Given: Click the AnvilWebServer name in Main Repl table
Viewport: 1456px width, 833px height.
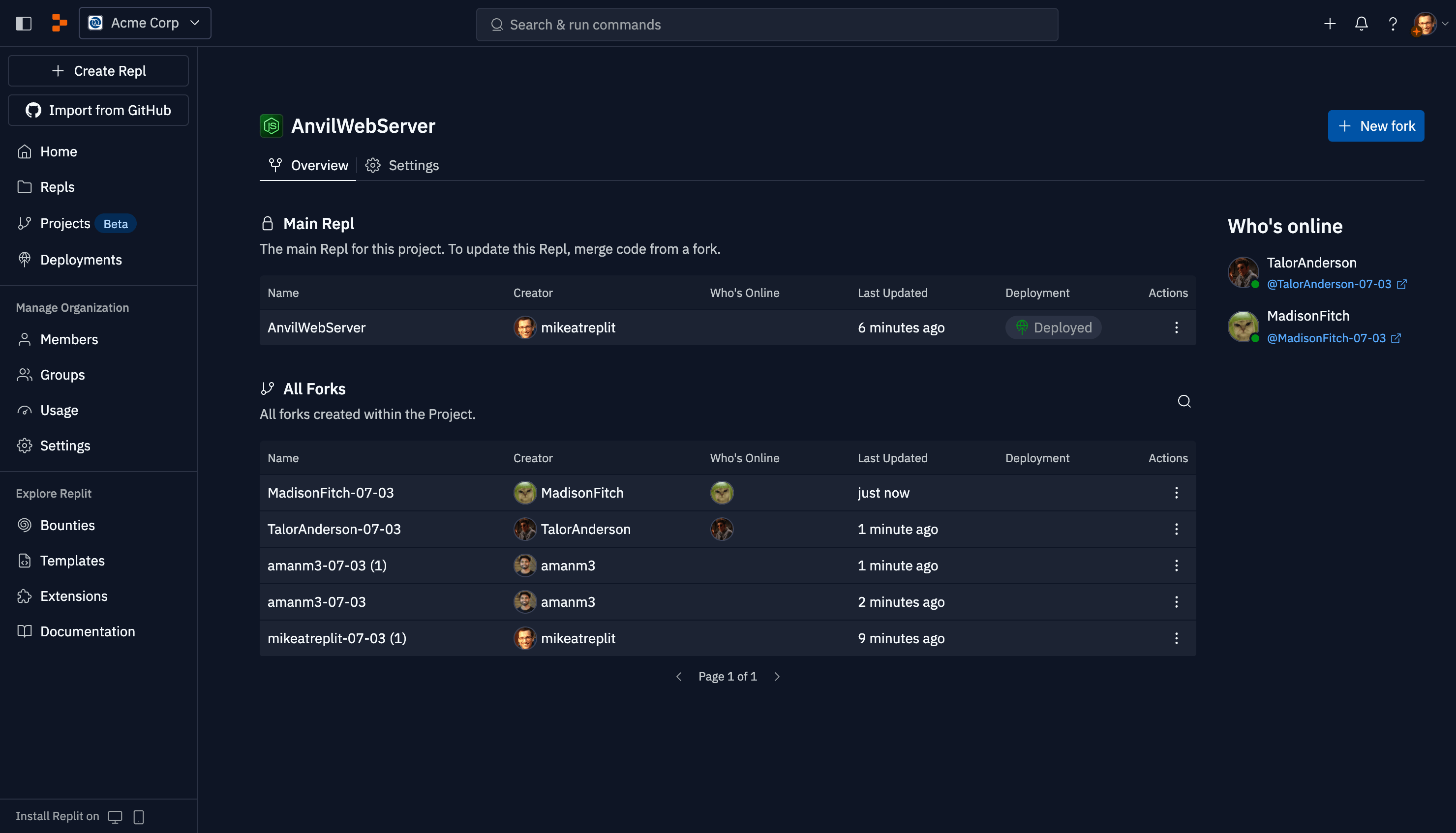Looking at the screenshot, I should tap(316, 328).
